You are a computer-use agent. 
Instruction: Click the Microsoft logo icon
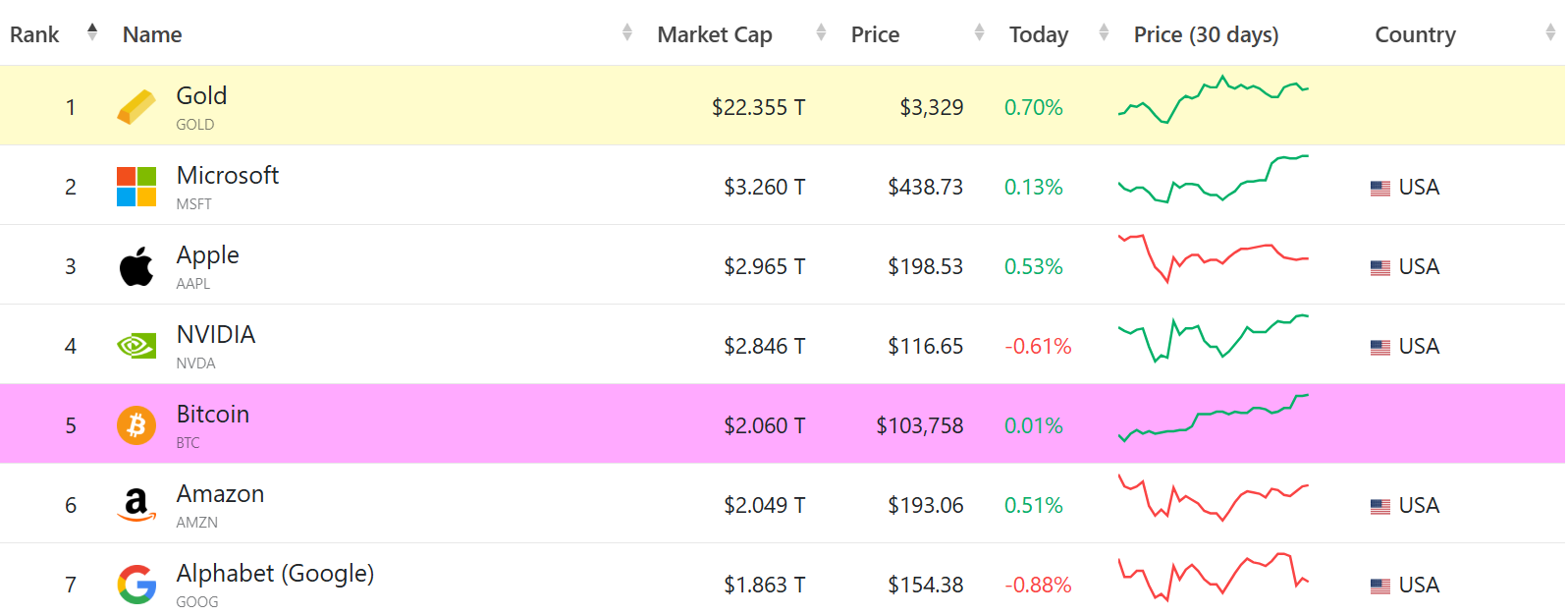[x=136, y=187]
